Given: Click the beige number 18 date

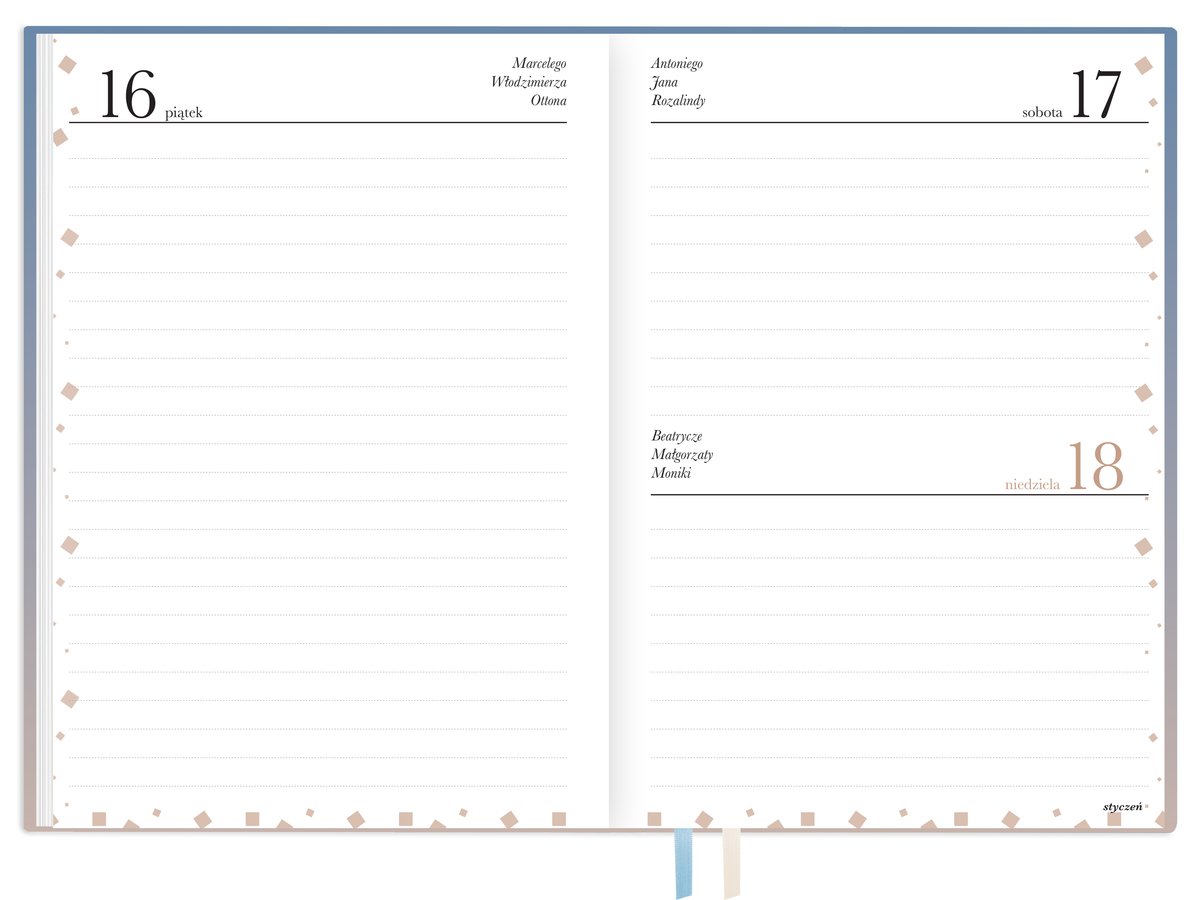Looking at the screenshot, I should (1095, 467).
